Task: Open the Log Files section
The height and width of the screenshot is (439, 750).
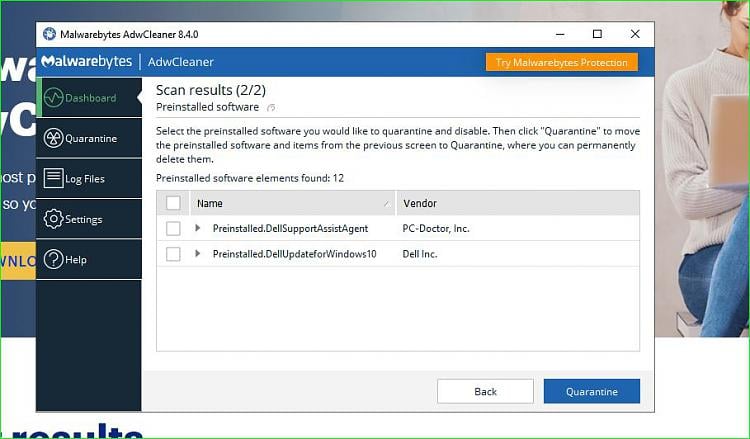Action: [89, 178]
